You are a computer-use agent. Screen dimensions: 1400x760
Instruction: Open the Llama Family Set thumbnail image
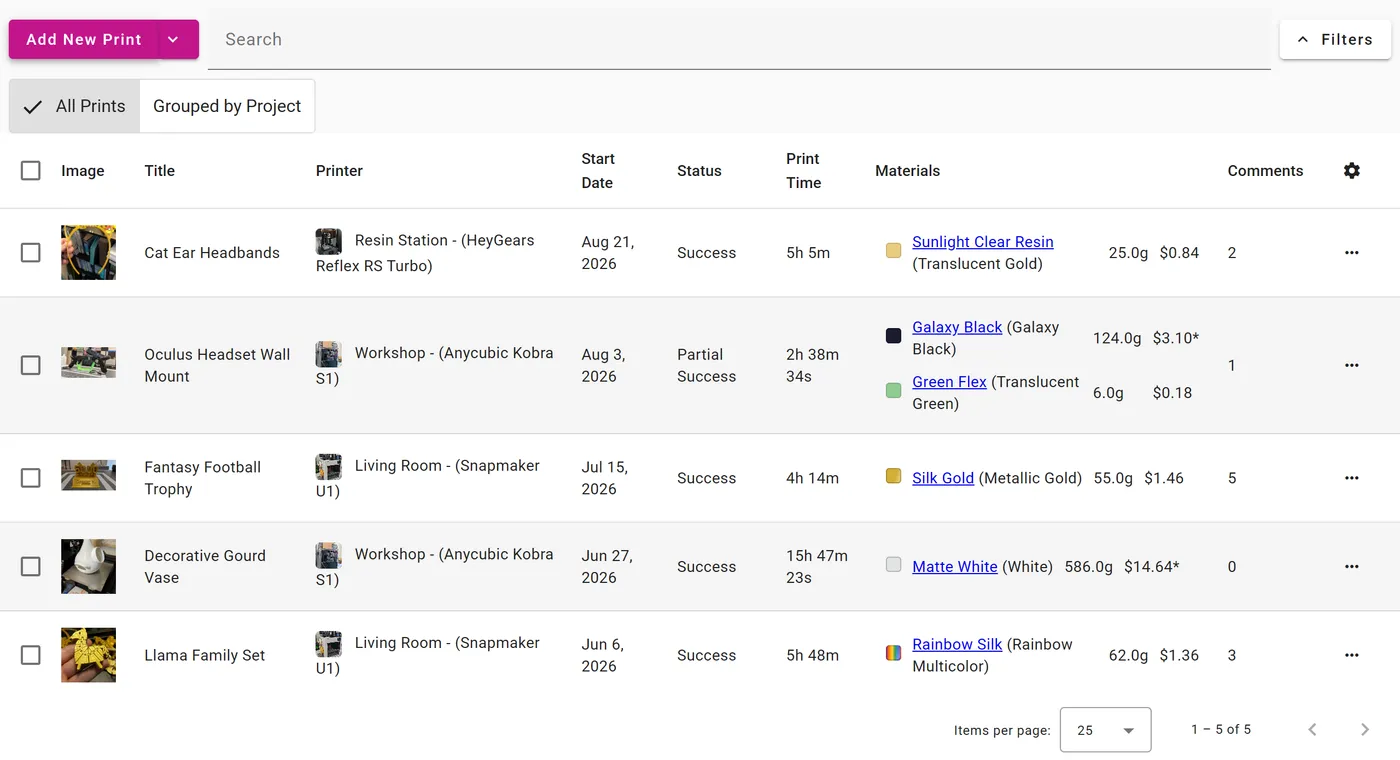88,655
